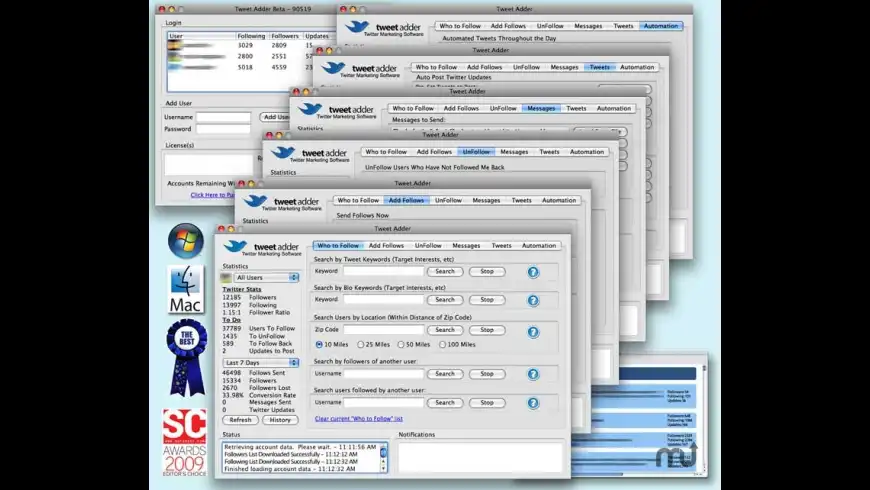Click the Click Here link in login window
The width and height of the screenshot is (870, 490).
[213, 195]
